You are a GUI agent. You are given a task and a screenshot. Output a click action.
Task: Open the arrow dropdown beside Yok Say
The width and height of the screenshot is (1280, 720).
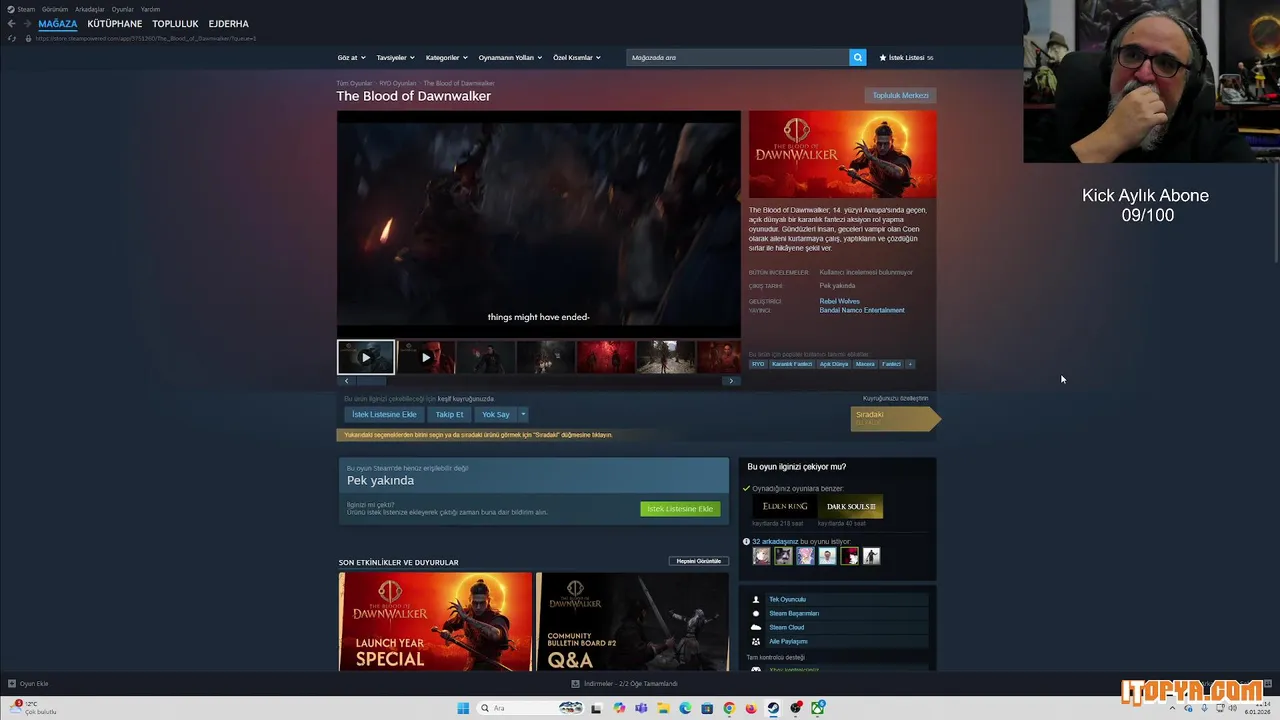pos(522,414)
